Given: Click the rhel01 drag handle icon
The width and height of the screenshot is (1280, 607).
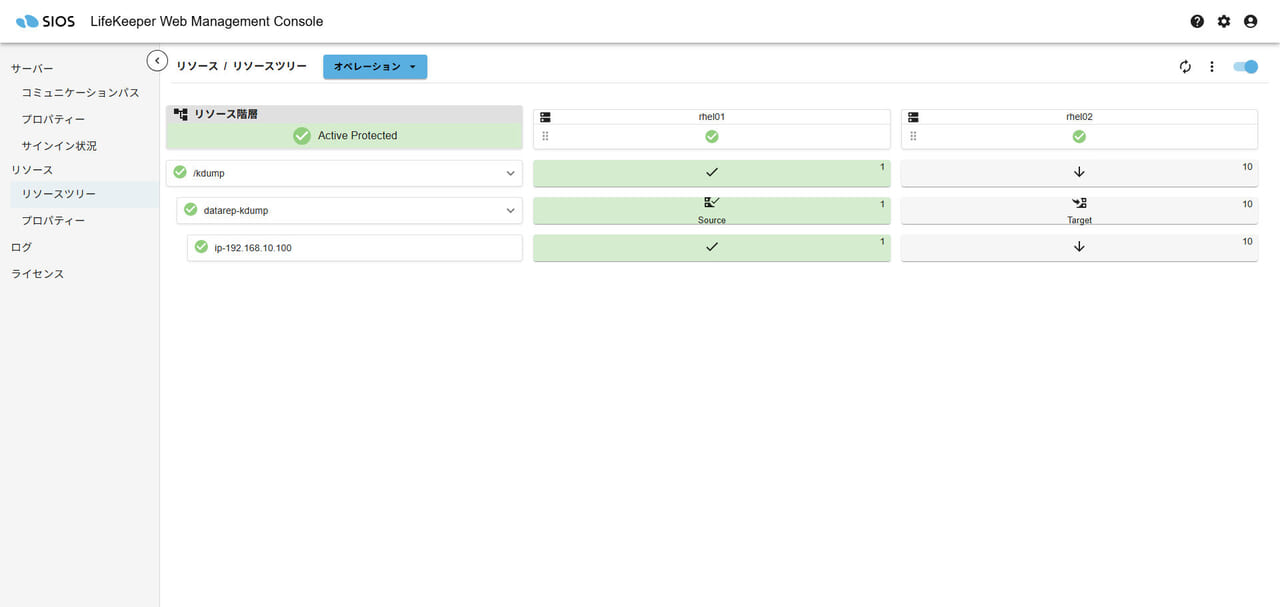Looking at the screenshot, I should pyautogui.click(x=546, y=136).
